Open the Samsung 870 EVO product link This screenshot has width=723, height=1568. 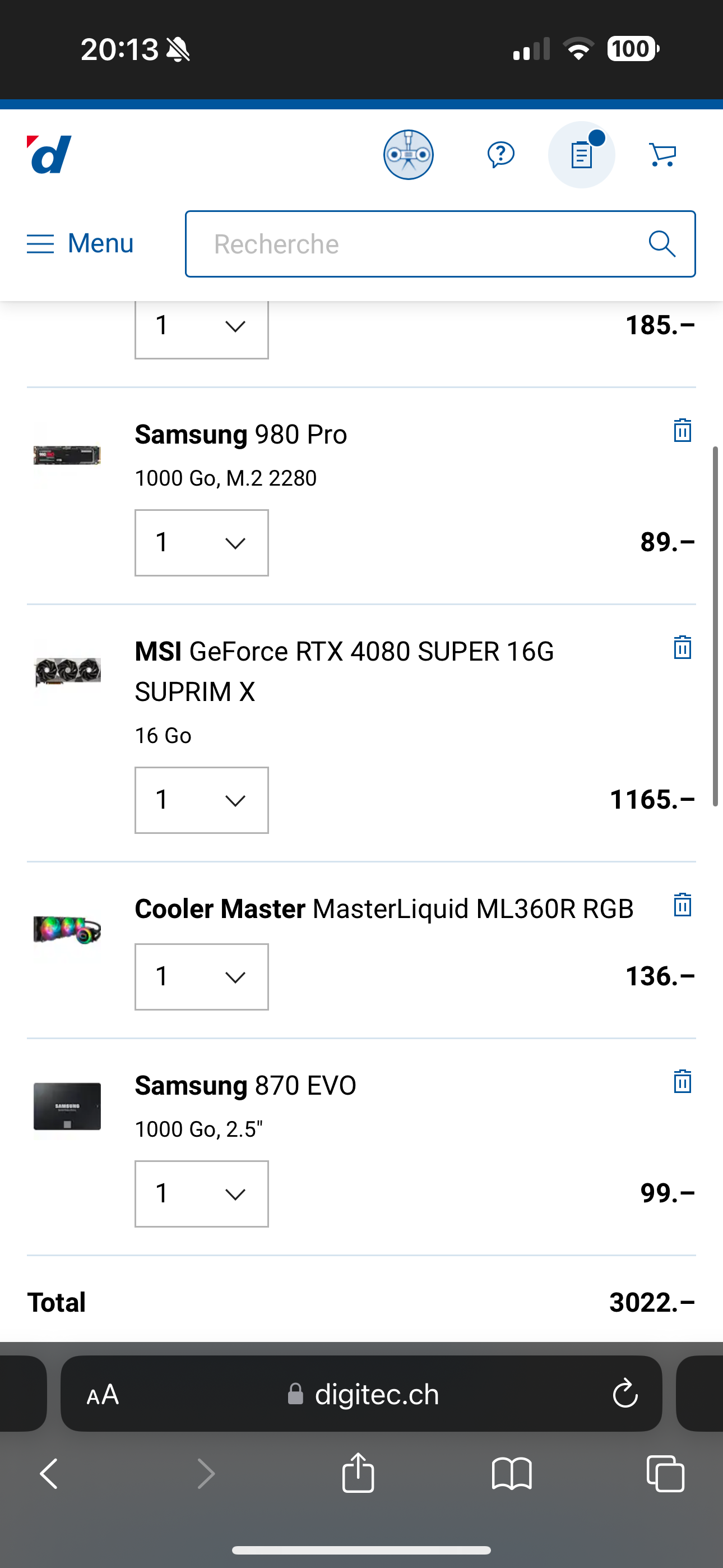click(x=245, y=1085)
